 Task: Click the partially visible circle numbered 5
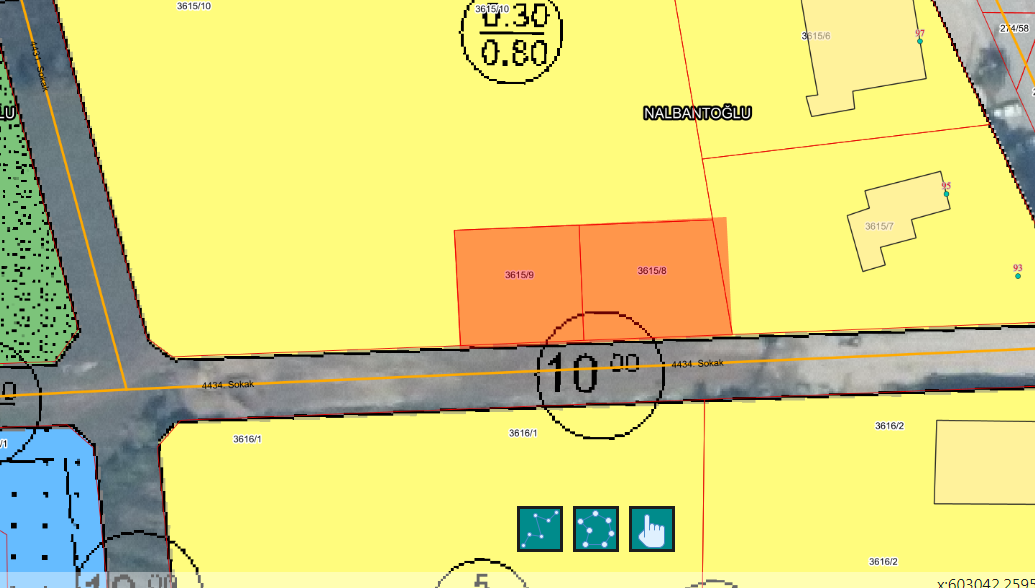(482, 578)
